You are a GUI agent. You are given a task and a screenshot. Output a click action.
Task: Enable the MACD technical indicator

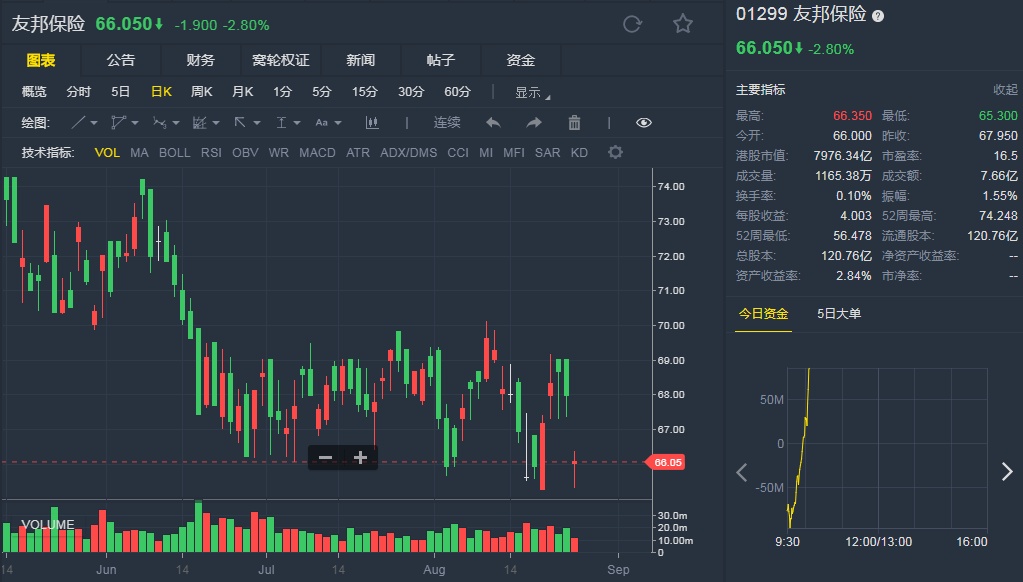[x=317, y=153]
